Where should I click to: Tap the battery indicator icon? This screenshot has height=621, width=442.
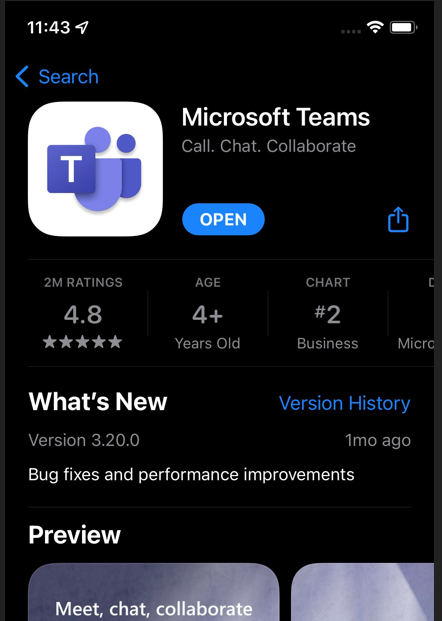coord(404,27)
